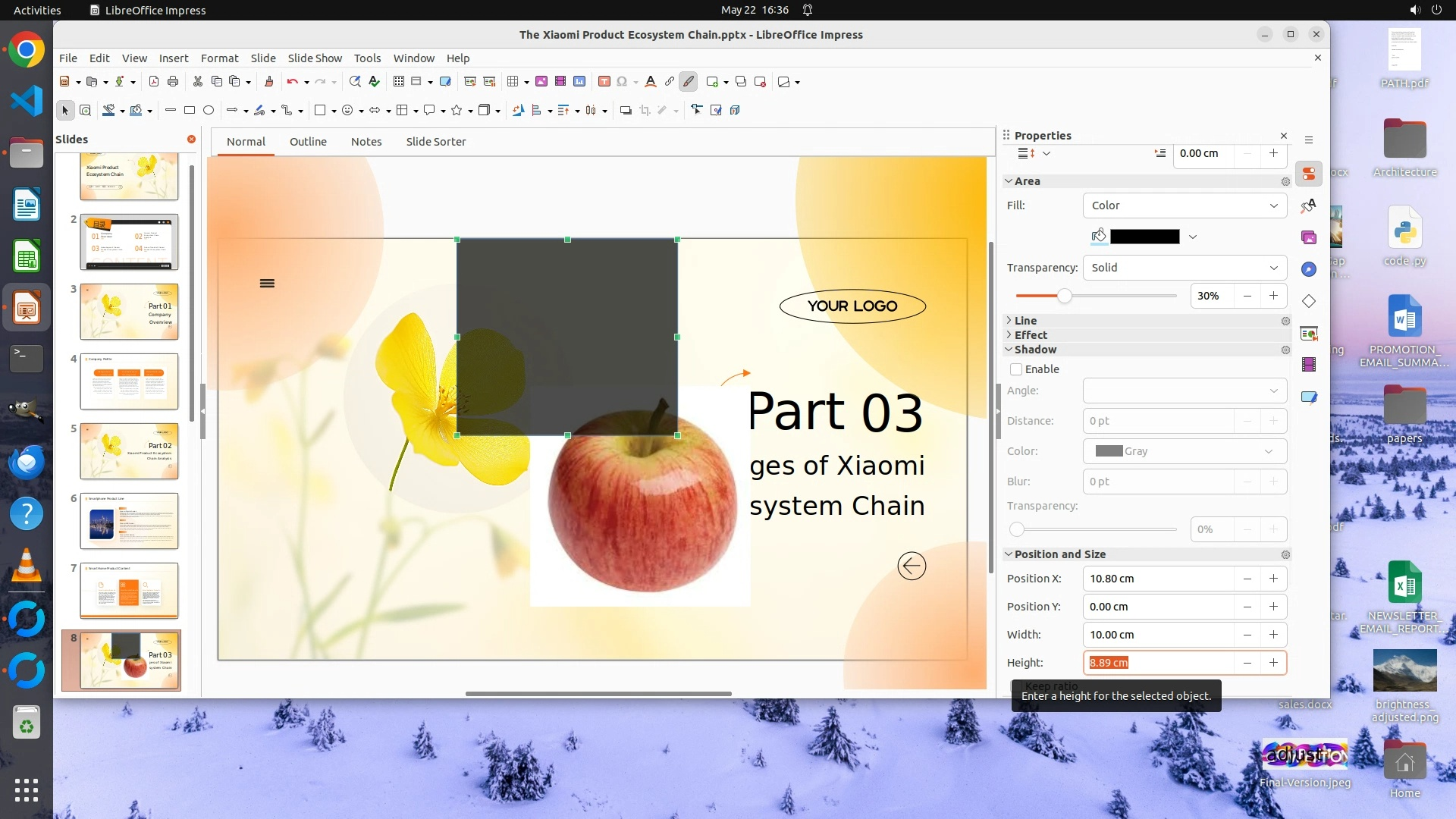This screenshot has width=1456, height=819.
Task: Open the Fill type dropdown
Action: pos(1185,206)
